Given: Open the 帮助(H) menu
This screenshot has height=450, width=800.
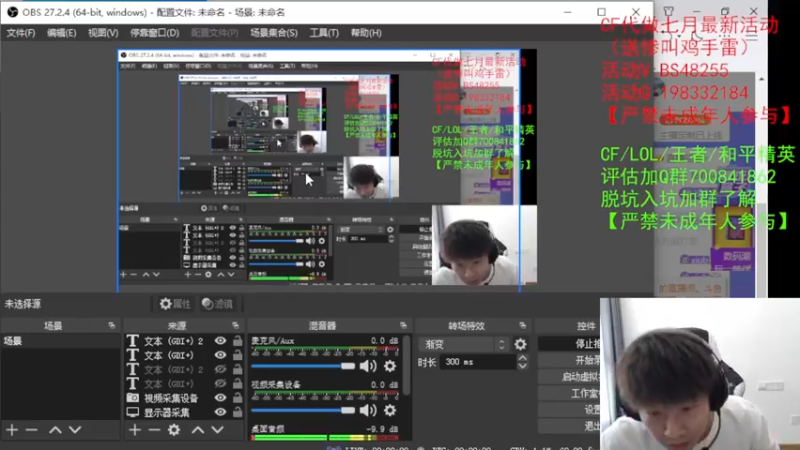Looking at the screenshot, I should pyautogui.click(x=366, y=33).
